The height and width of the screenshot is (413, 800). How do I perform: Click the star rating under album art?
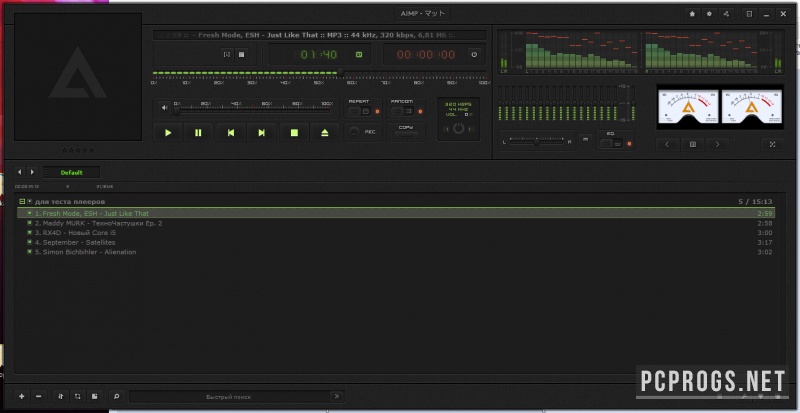tap(78, 150)
